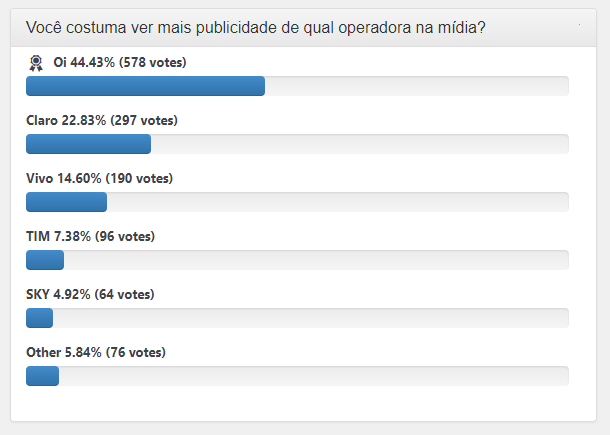Click the blue filled bar for Other

(x=42, y=376)
